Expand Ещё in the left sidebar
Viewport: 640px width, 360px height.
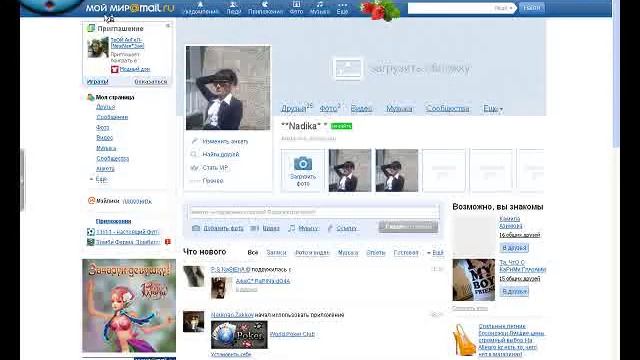coord(101,179)
